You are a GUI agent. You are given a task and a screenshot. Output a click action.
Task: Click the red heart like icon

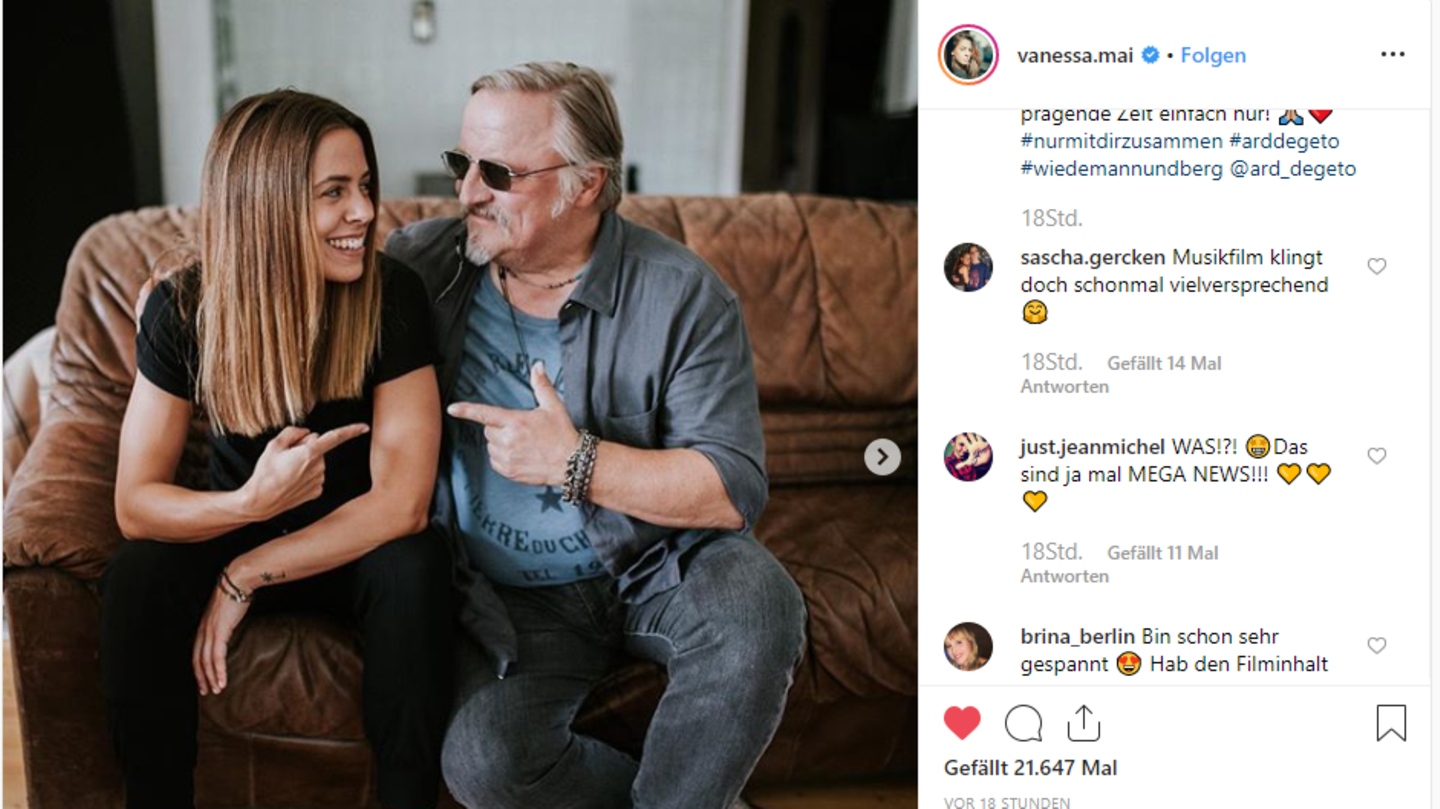962,723
